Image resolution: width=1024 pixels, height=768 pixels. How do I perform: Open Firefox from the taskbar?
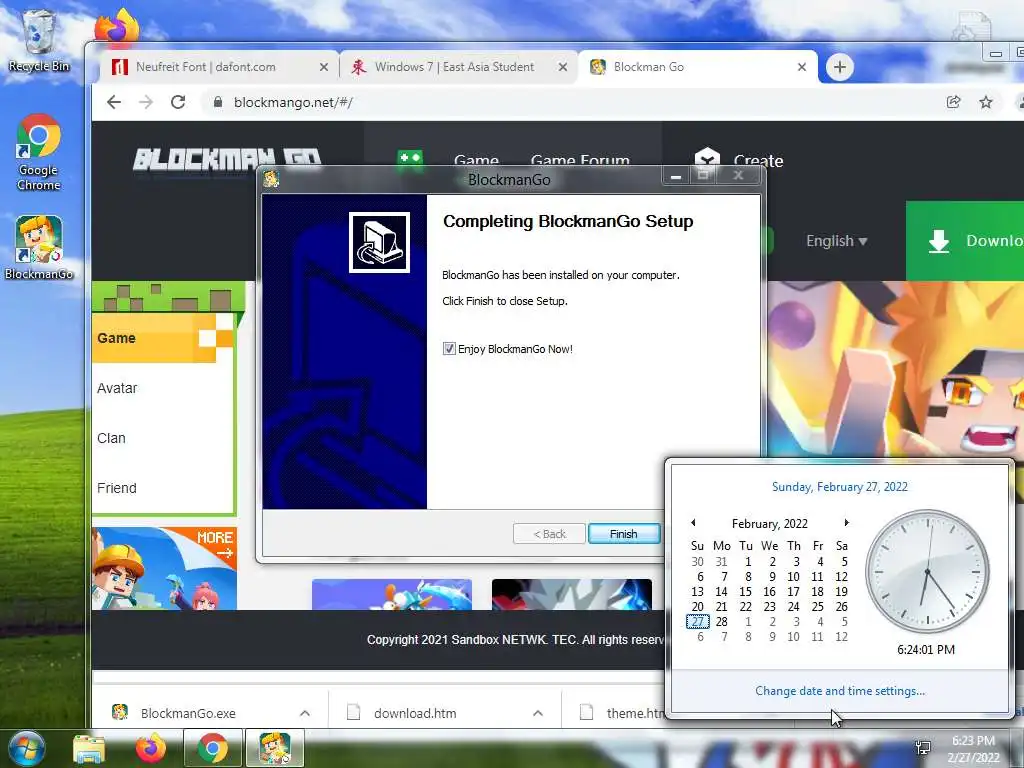(150, 748)
